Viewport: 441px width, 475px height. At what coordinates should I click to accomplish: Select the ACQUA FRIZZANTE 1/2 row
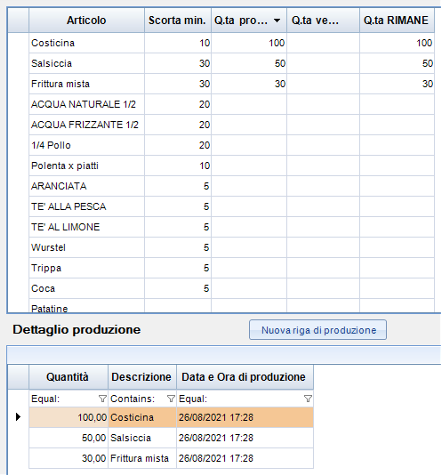tap(231, 125)
